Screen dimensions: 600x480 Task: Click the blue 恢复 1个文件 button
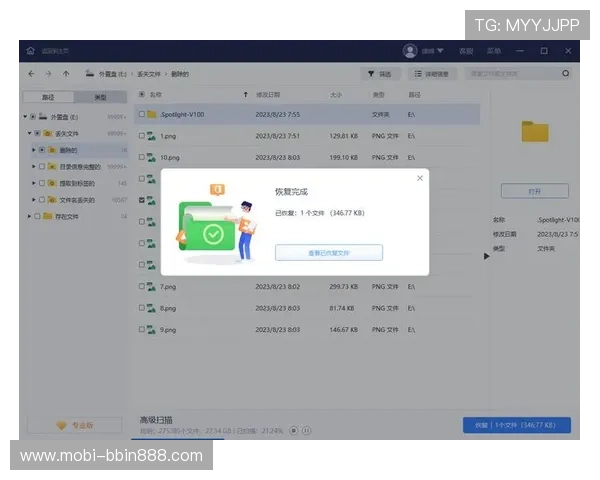click(x=517, y=425)
